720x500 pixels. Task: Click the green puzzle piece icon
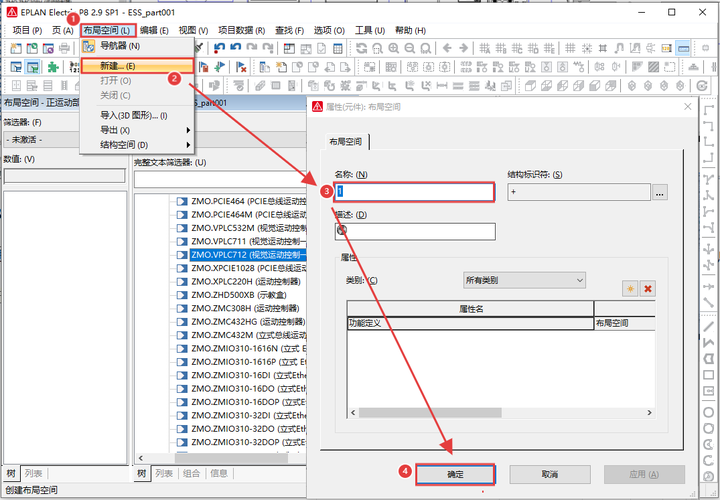click(x=53, y=67)
